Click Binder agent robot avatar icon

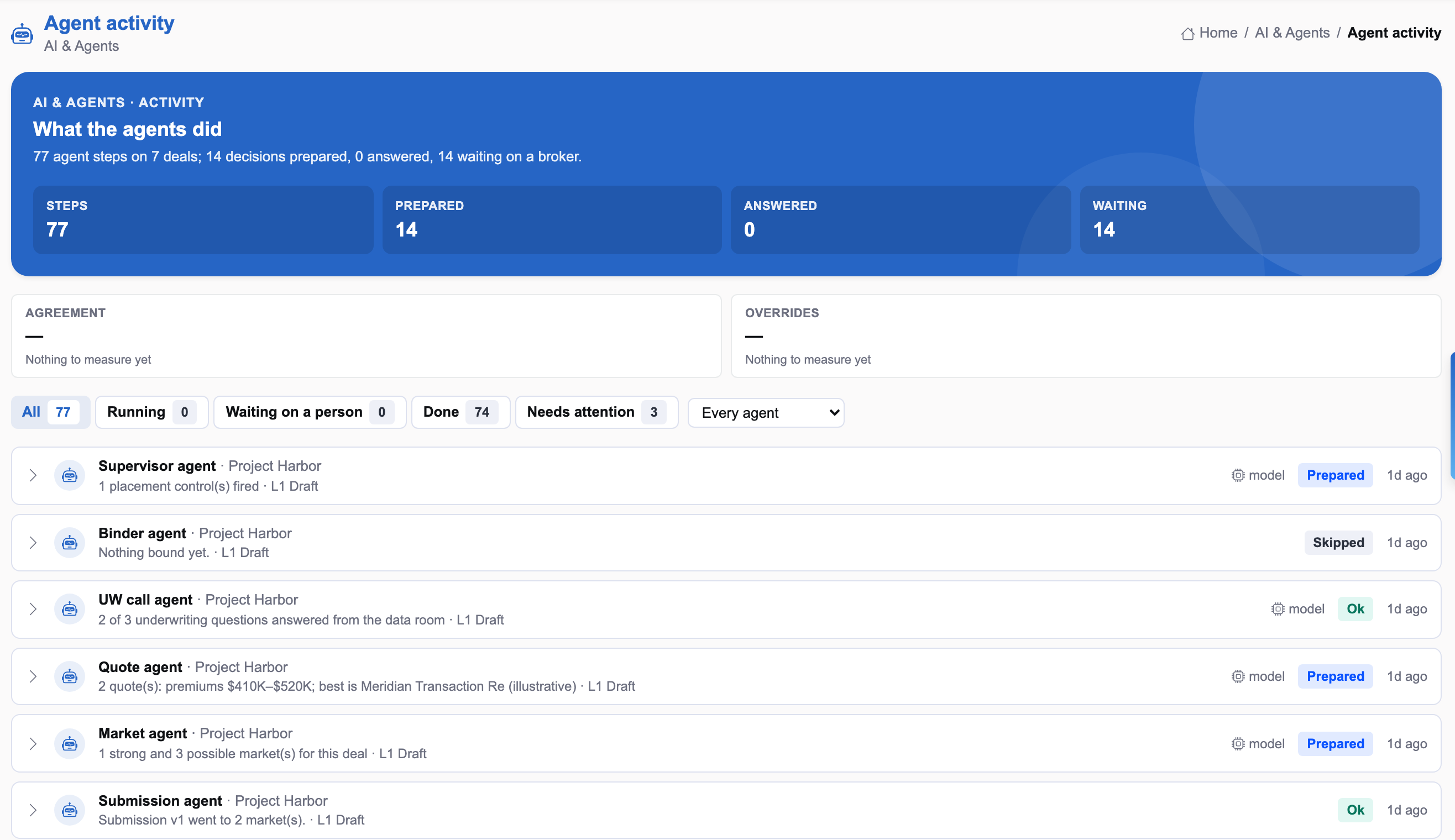click(70, 542)
